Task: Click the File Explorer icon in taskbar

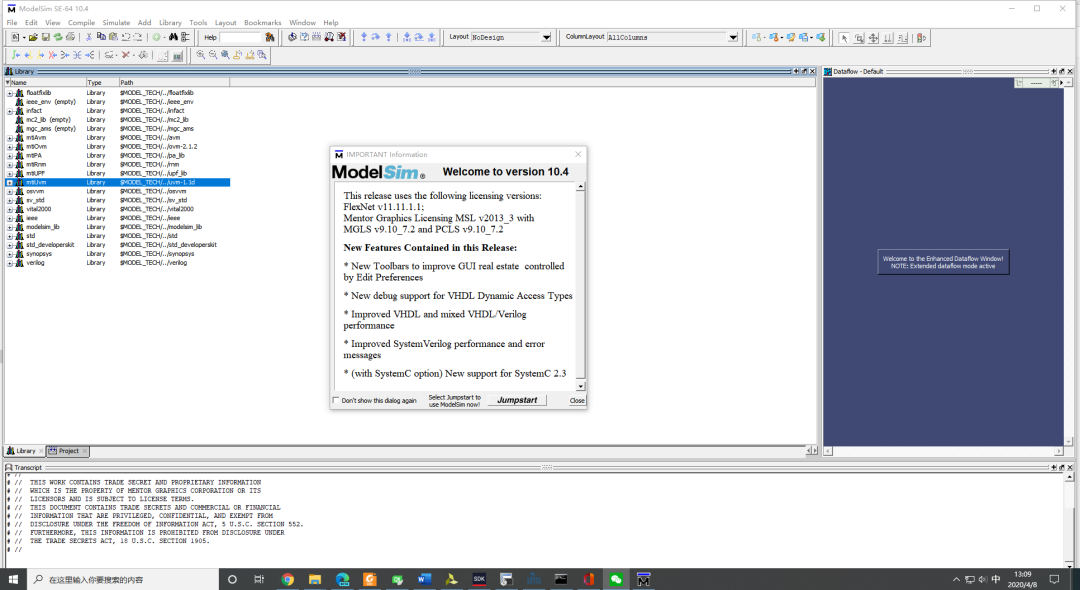Action: tap(315, 580)
